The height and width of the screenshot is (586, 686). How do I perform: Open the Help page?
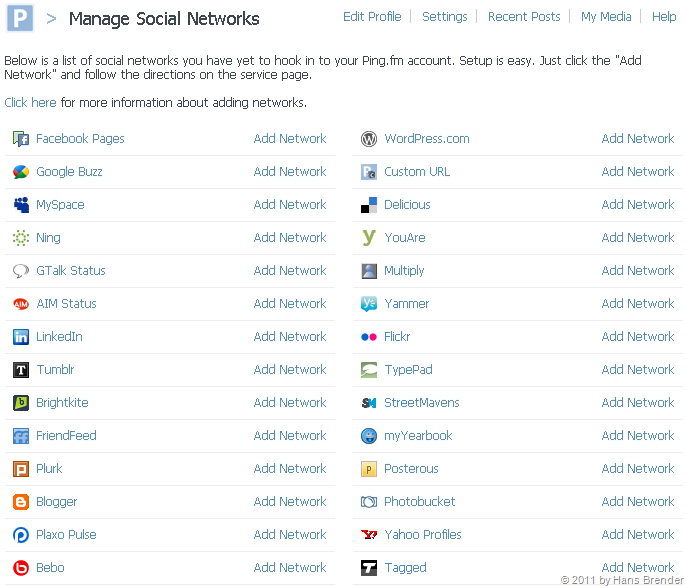click(x=664, y=17)
